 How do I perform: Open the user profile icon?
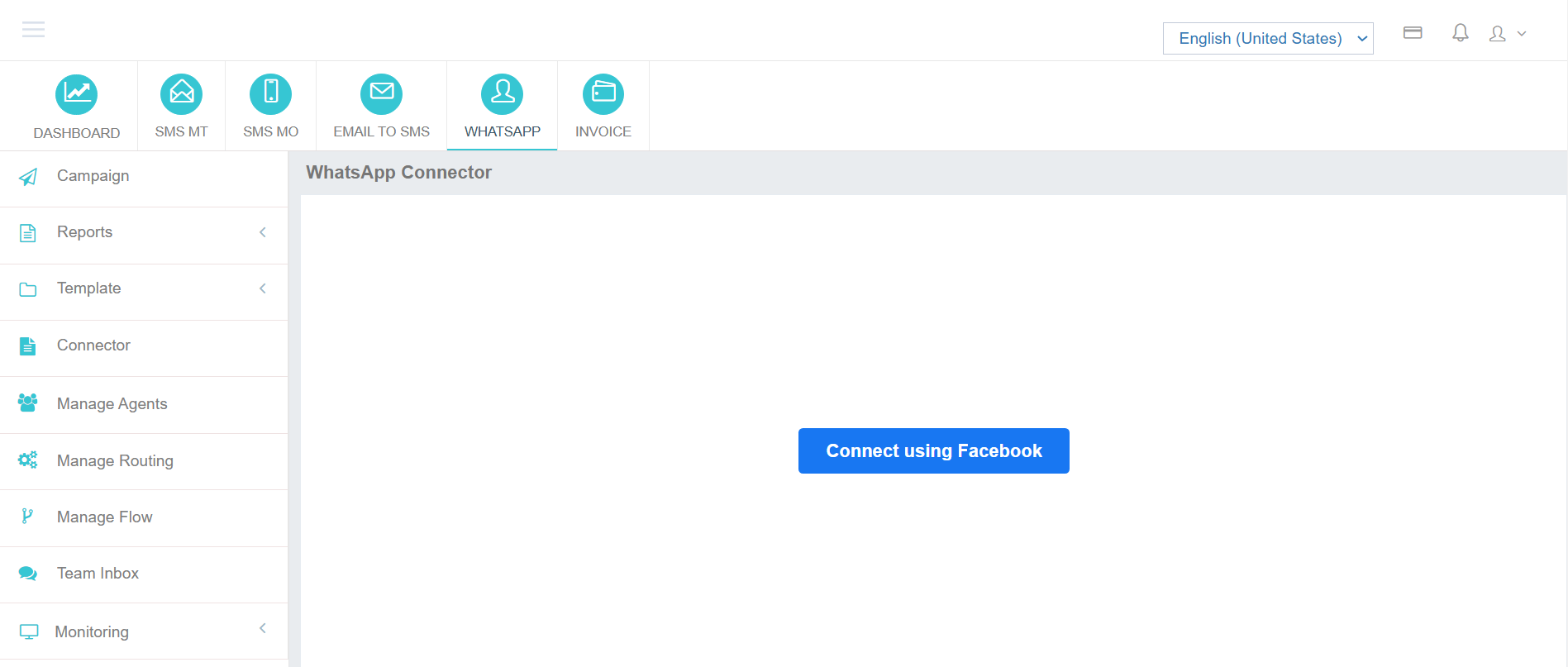(x=1497, y=34)
